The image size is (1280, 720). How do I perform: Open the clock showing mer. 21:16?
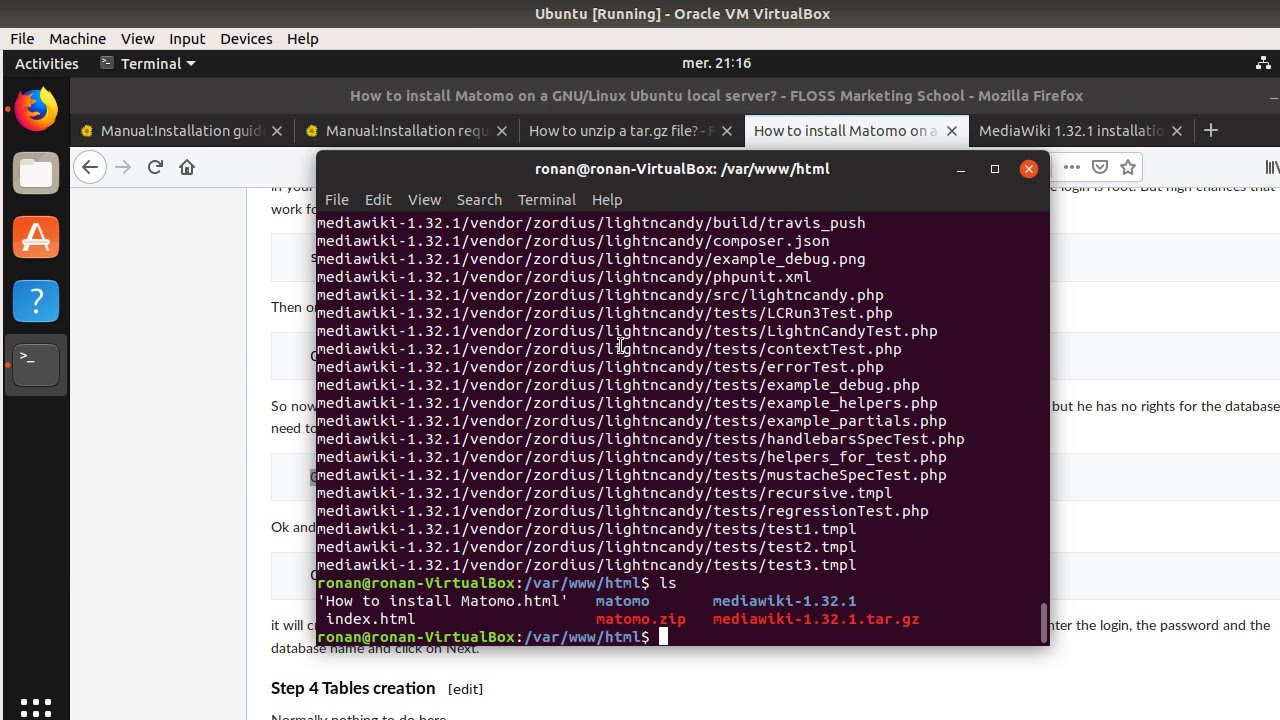tap(716, 63)
